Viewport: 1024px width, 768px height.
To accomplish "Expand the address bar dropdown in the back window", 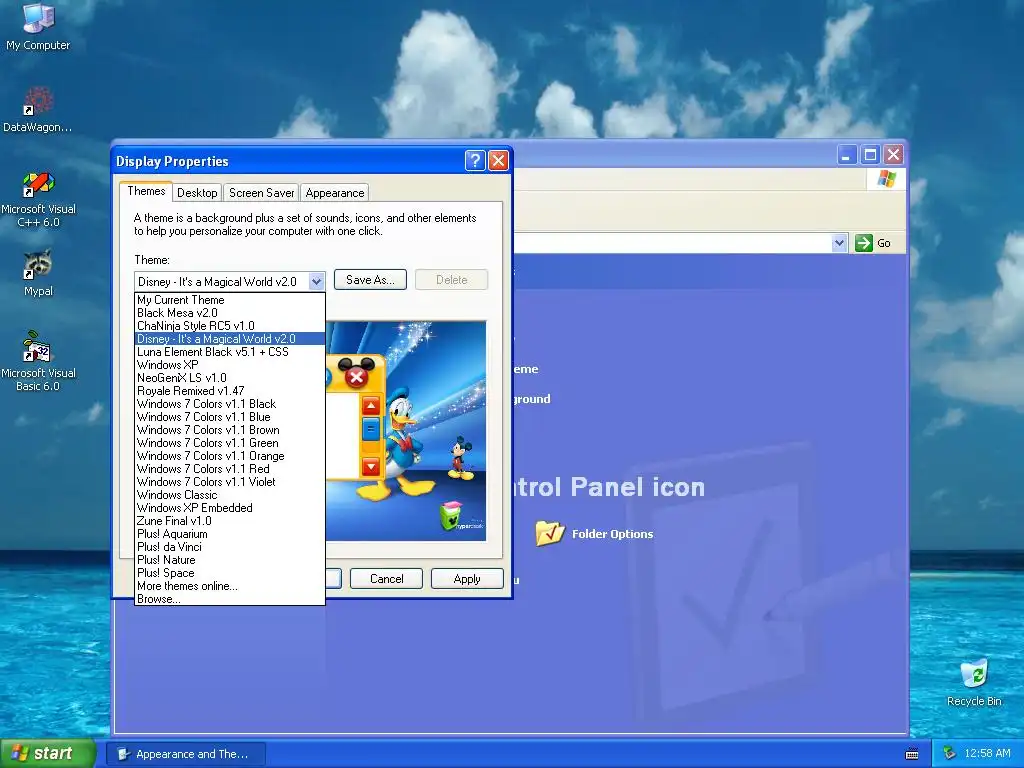I will (x=839, y=243).
